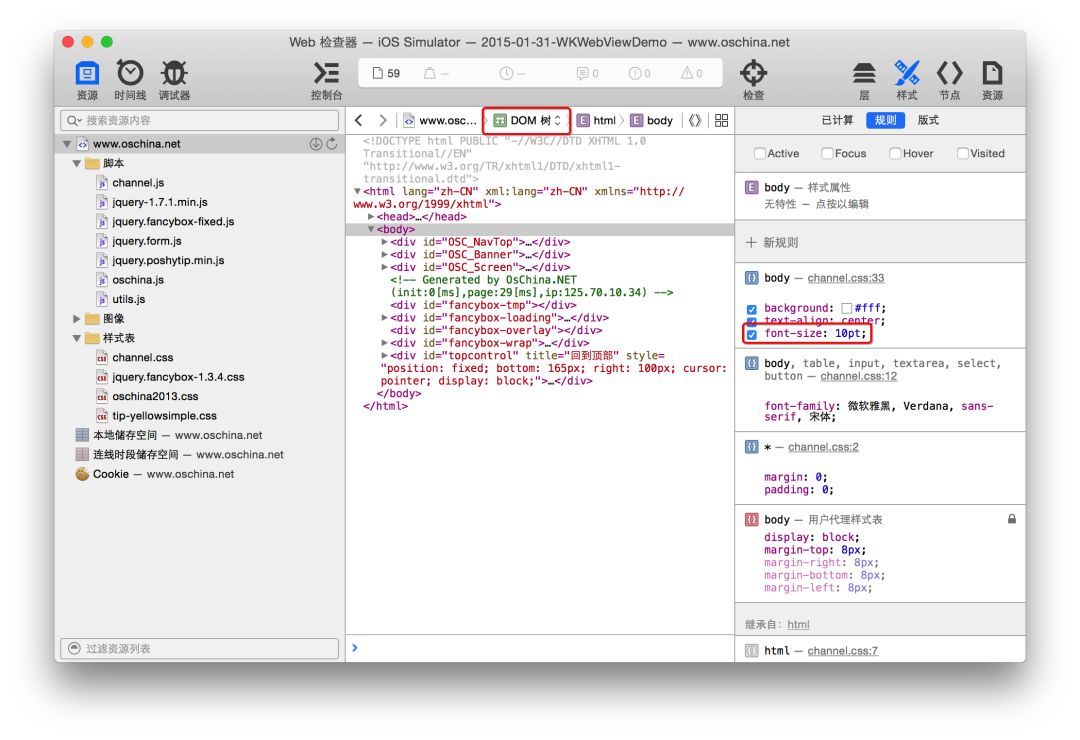Open the DOM 树 view dropdown
Image resolution: width=1080 pixels, height=740 pixels.
527,121
